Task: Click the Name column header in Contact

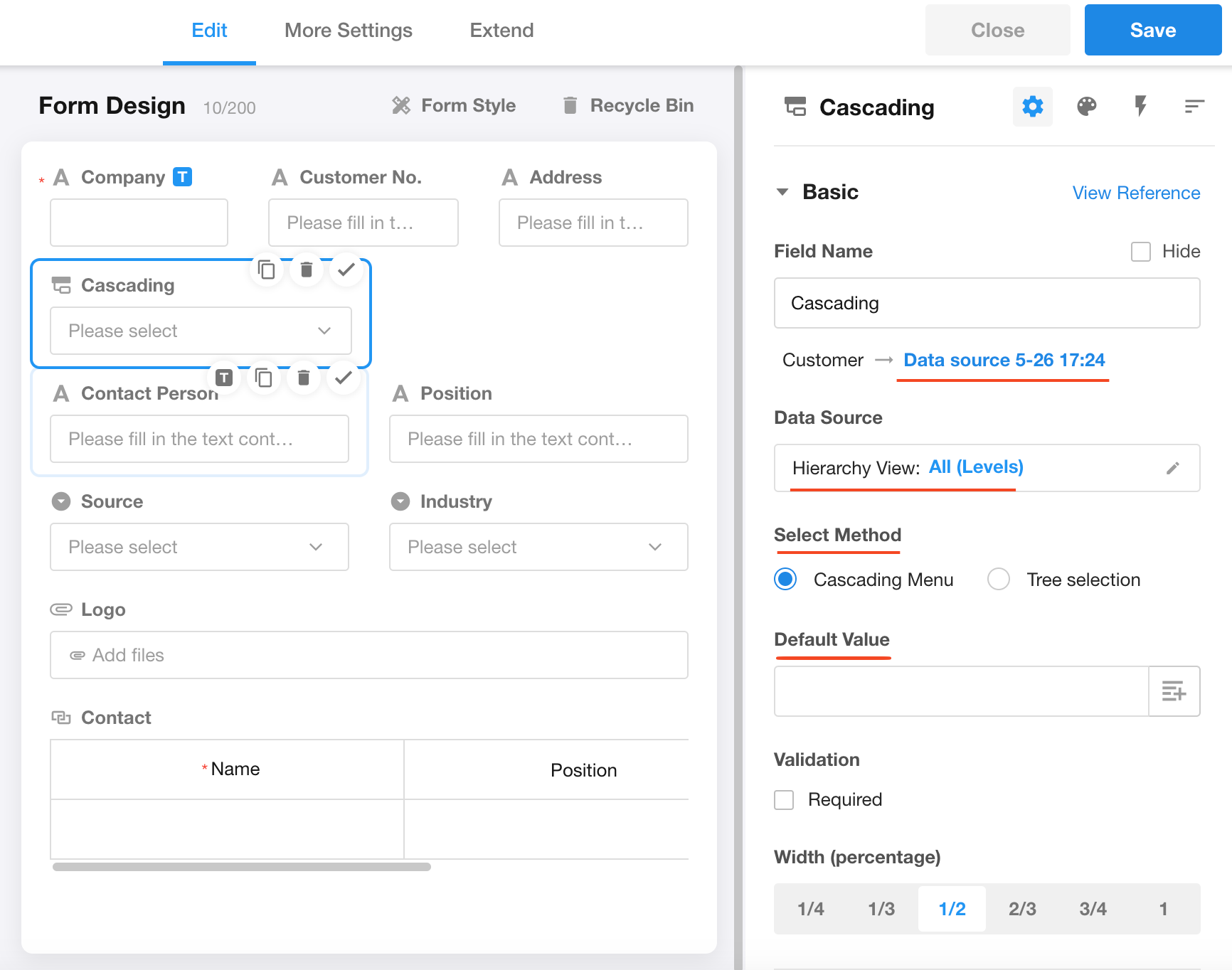Action: [227, 769]
